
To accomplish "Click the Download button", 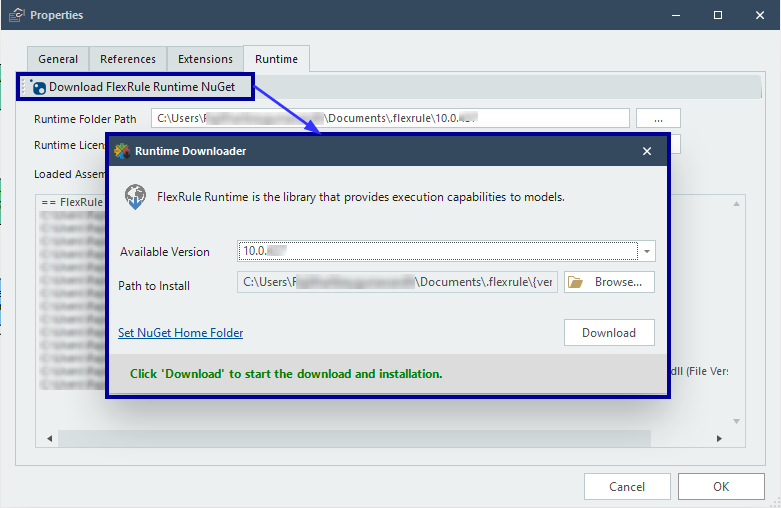I will [x=609, y=333].
